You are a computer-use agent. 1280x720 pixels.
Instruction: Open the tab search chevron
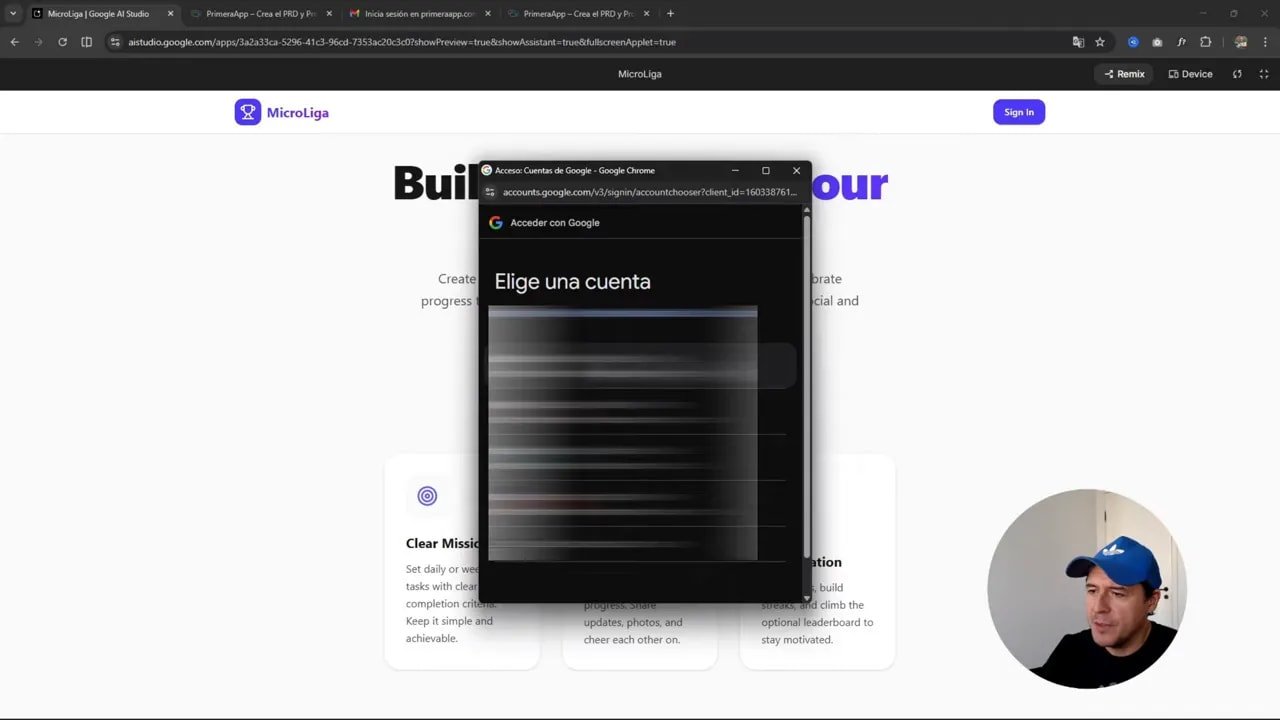(x=14, y=13)
